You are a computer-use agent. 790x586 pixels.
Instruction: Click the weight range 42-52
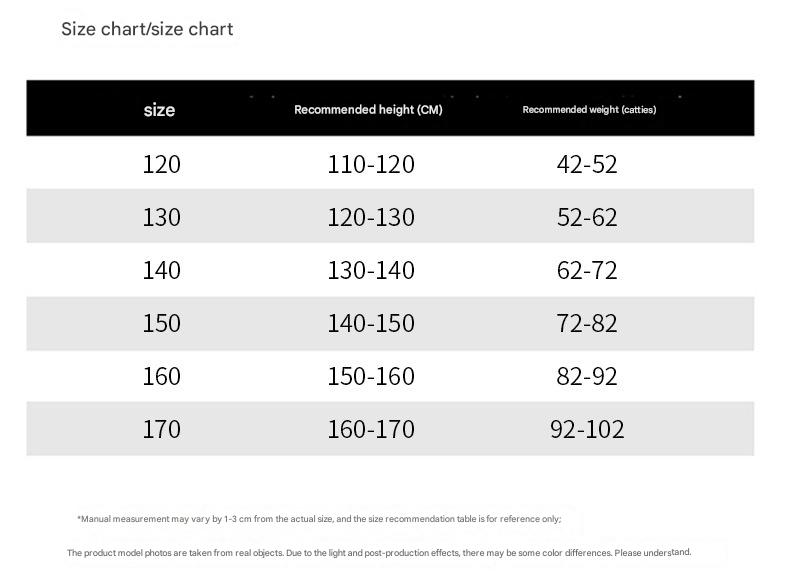(587, 164)
